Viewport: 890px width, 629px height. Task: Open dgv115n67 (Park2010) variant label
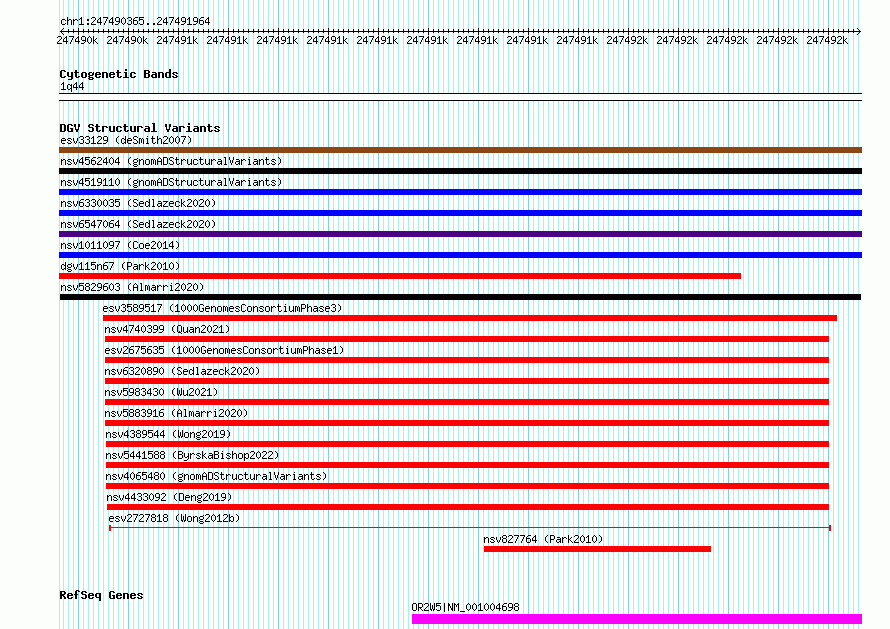(x=120, y=266)
